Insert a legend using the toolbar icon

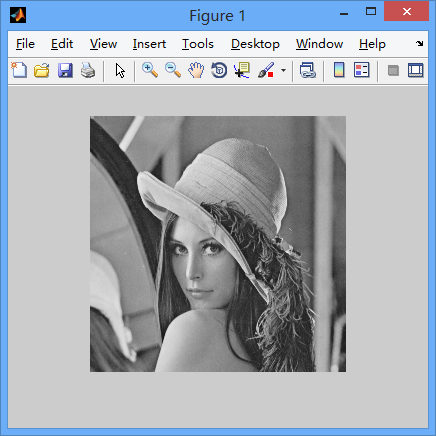tap(362, 70)
